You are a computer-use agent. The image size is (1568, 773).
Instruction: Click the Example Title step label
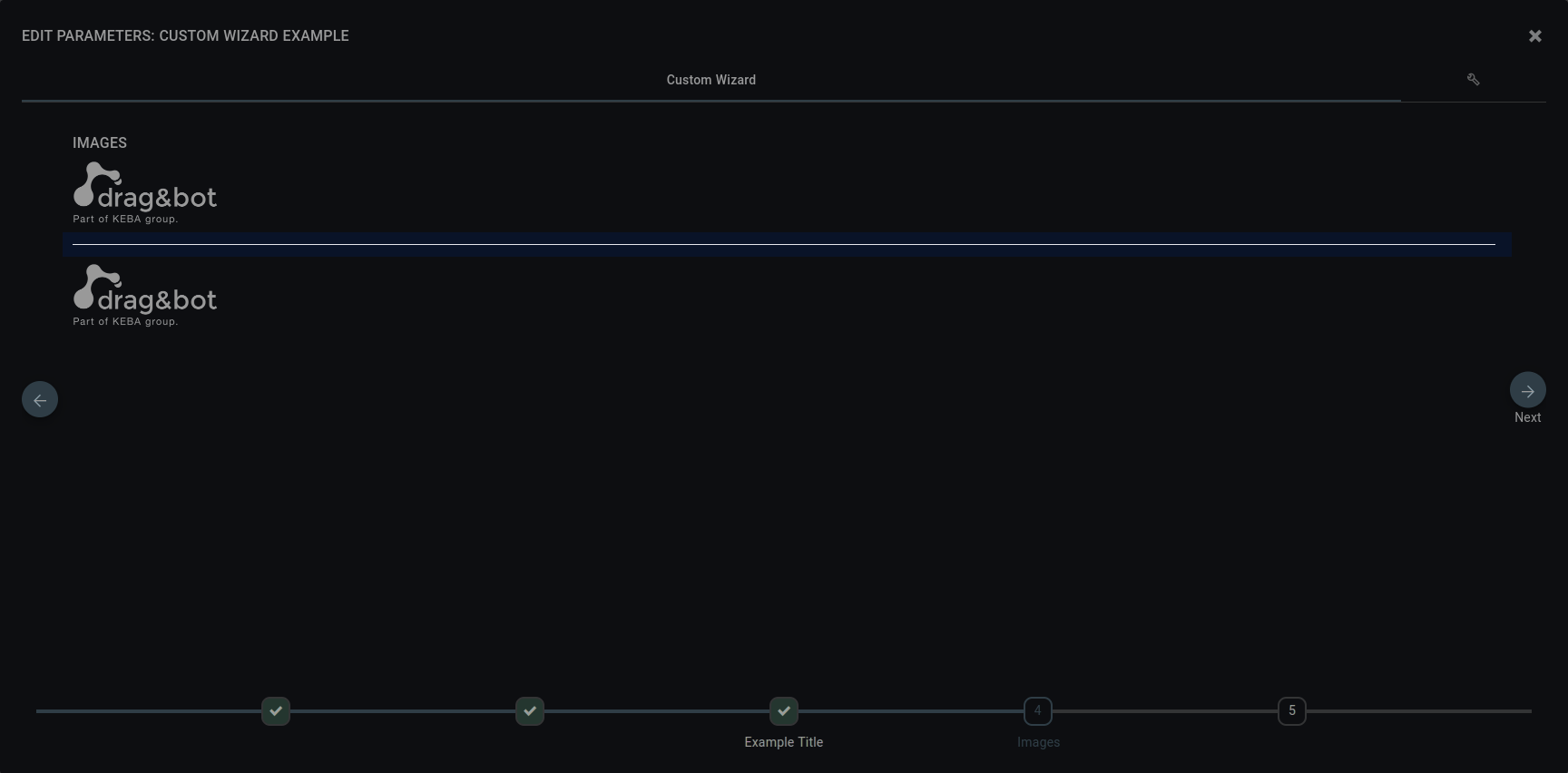click(x=784, y=742)
